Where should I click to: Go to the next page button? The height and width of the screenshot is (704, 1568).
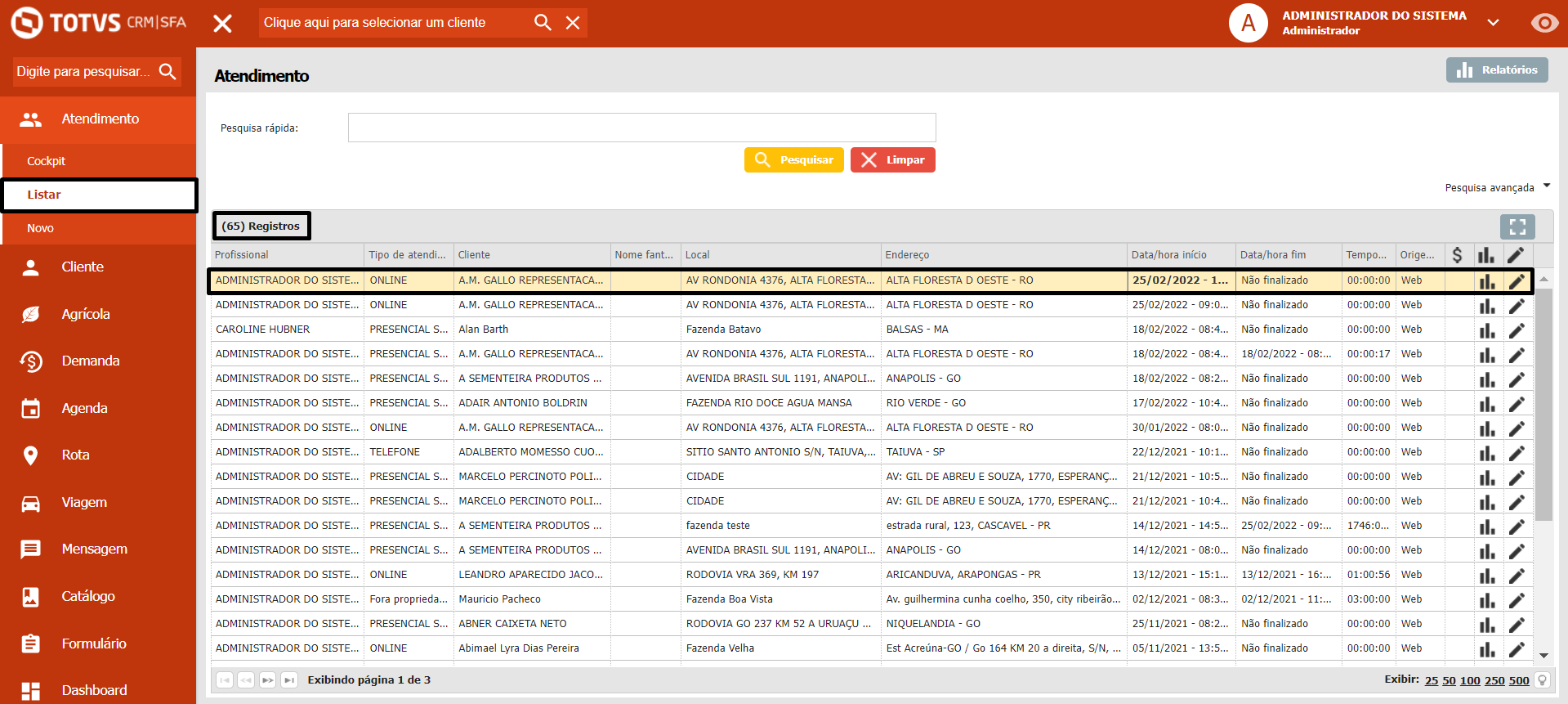coord(268,680)
